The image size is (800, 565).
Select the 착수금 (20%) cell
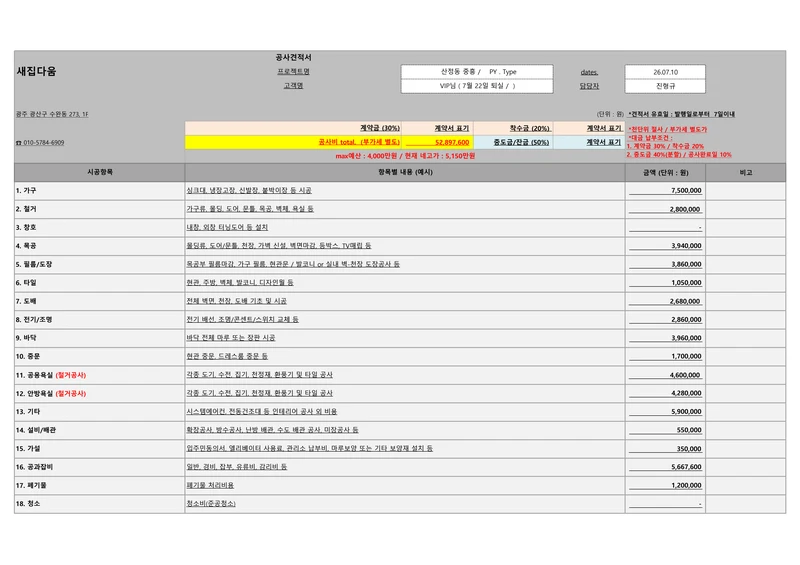pos(513,128)
